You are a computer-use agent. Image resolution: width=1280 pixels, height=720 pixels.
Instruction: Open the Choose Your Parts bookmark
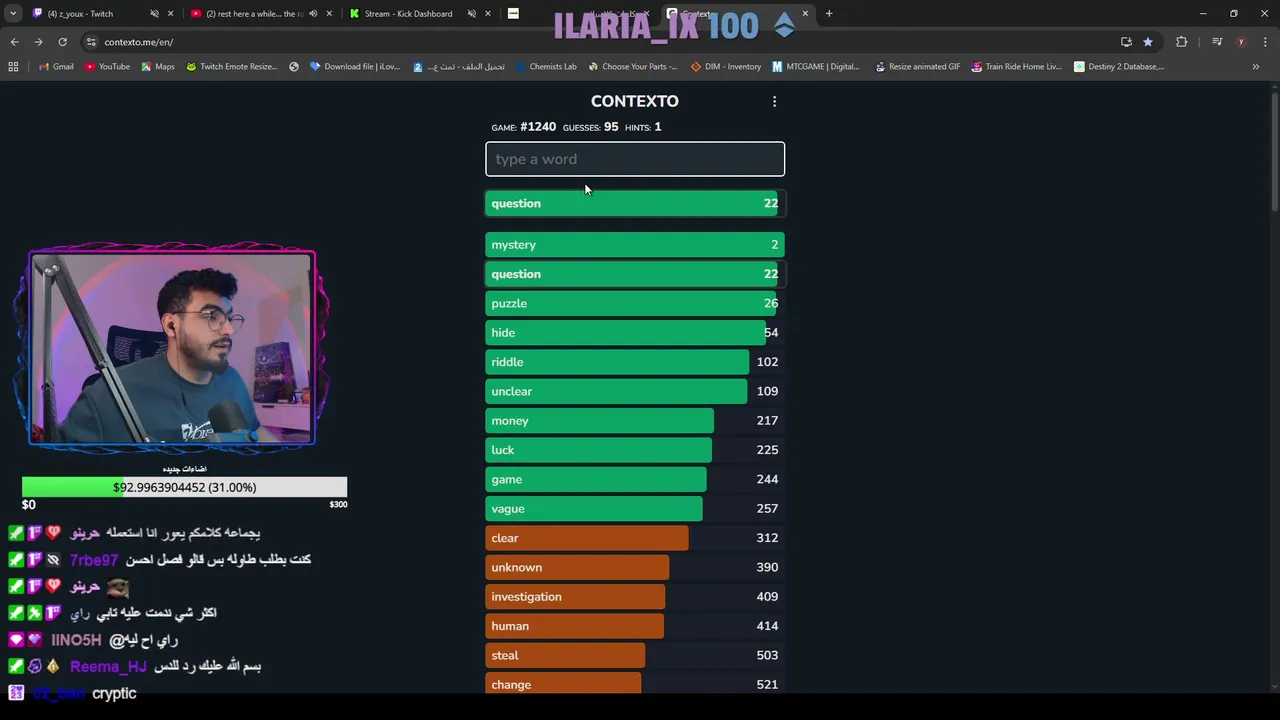633,67
